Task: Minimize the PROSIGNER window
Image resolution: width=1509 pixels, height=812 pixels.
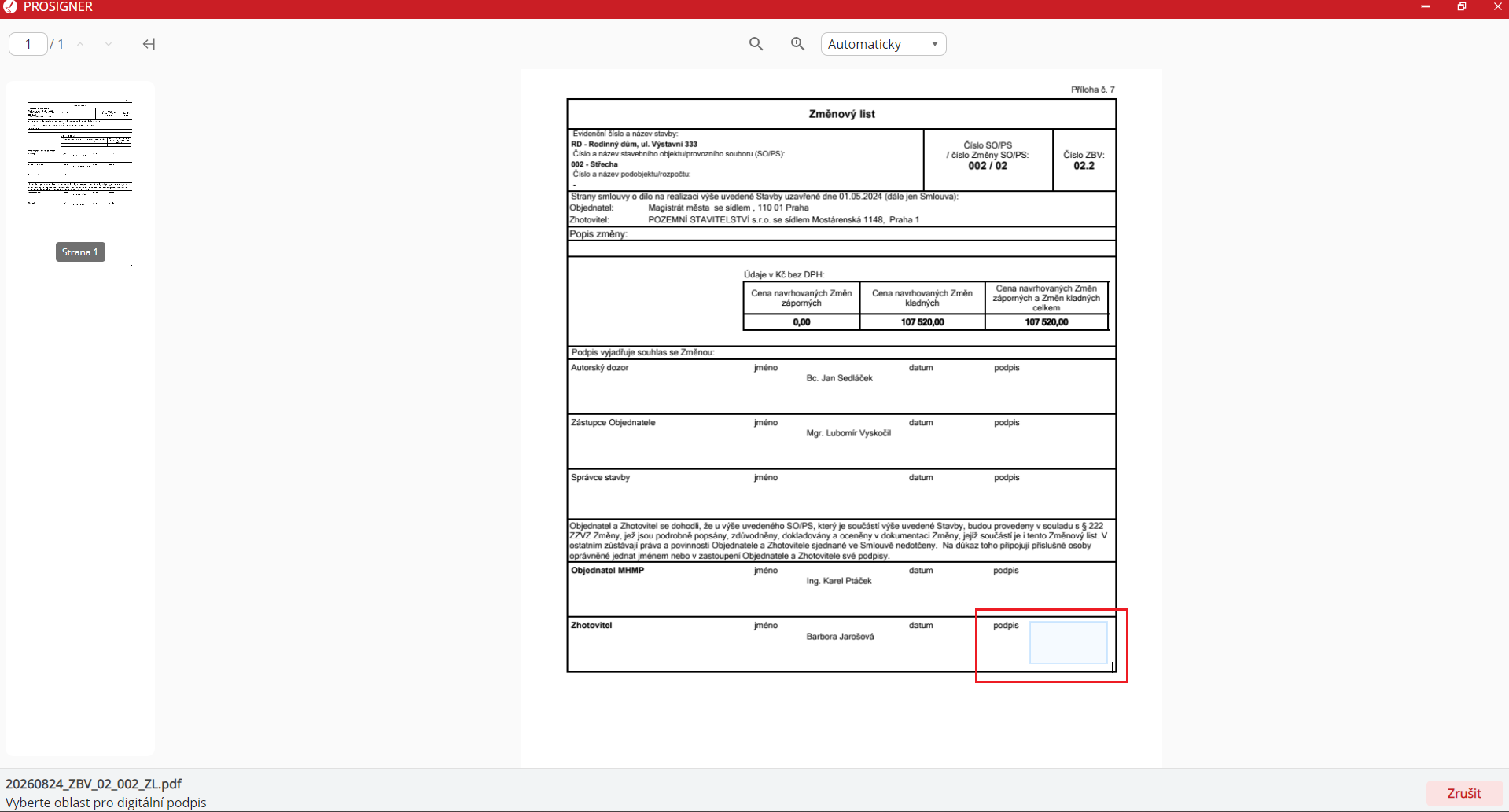Action: (1425, 7)
